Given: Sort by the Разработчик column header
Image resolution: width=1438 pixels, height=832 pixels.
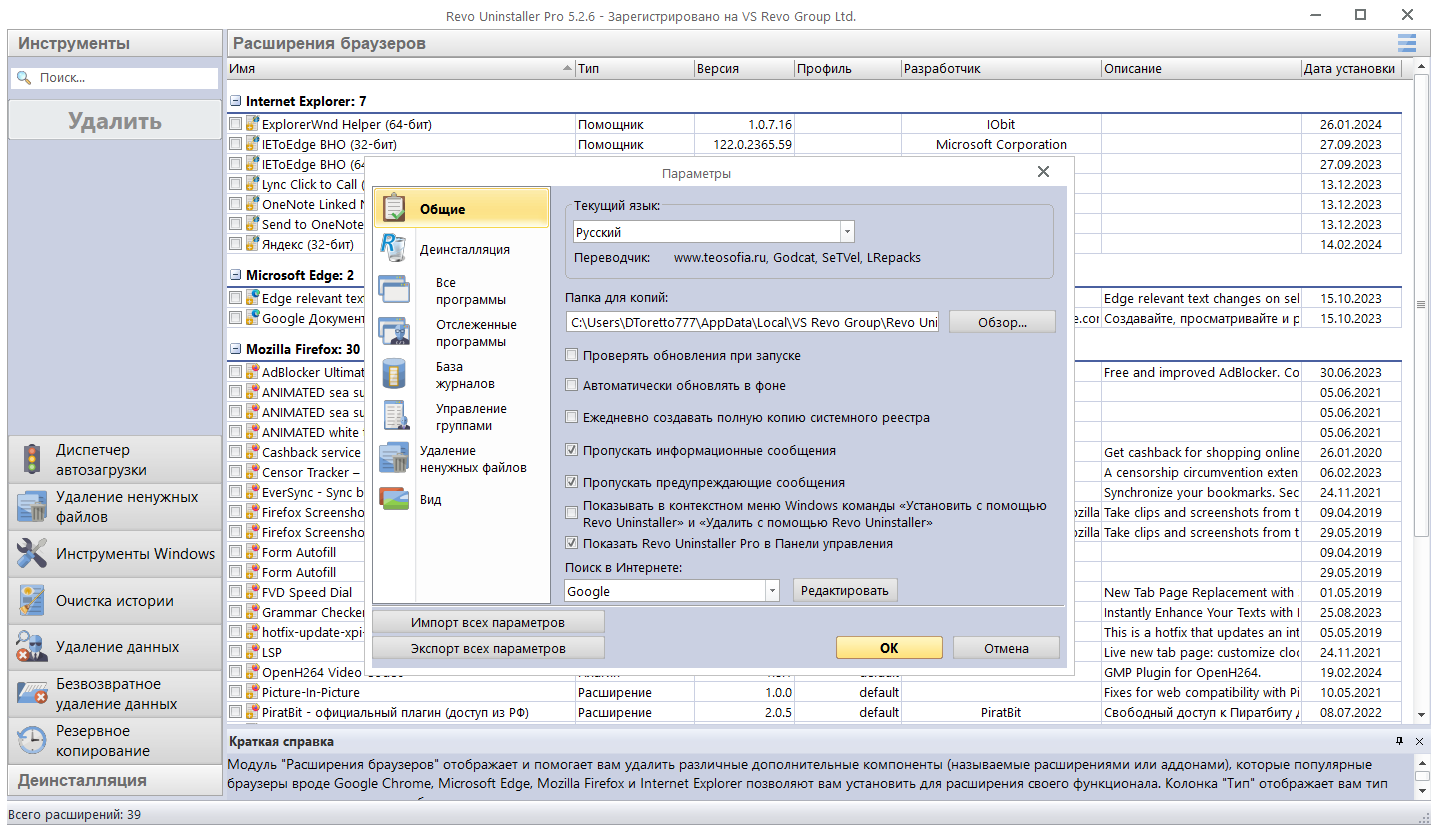Looking at the screenshot, I should point(1001,68).
